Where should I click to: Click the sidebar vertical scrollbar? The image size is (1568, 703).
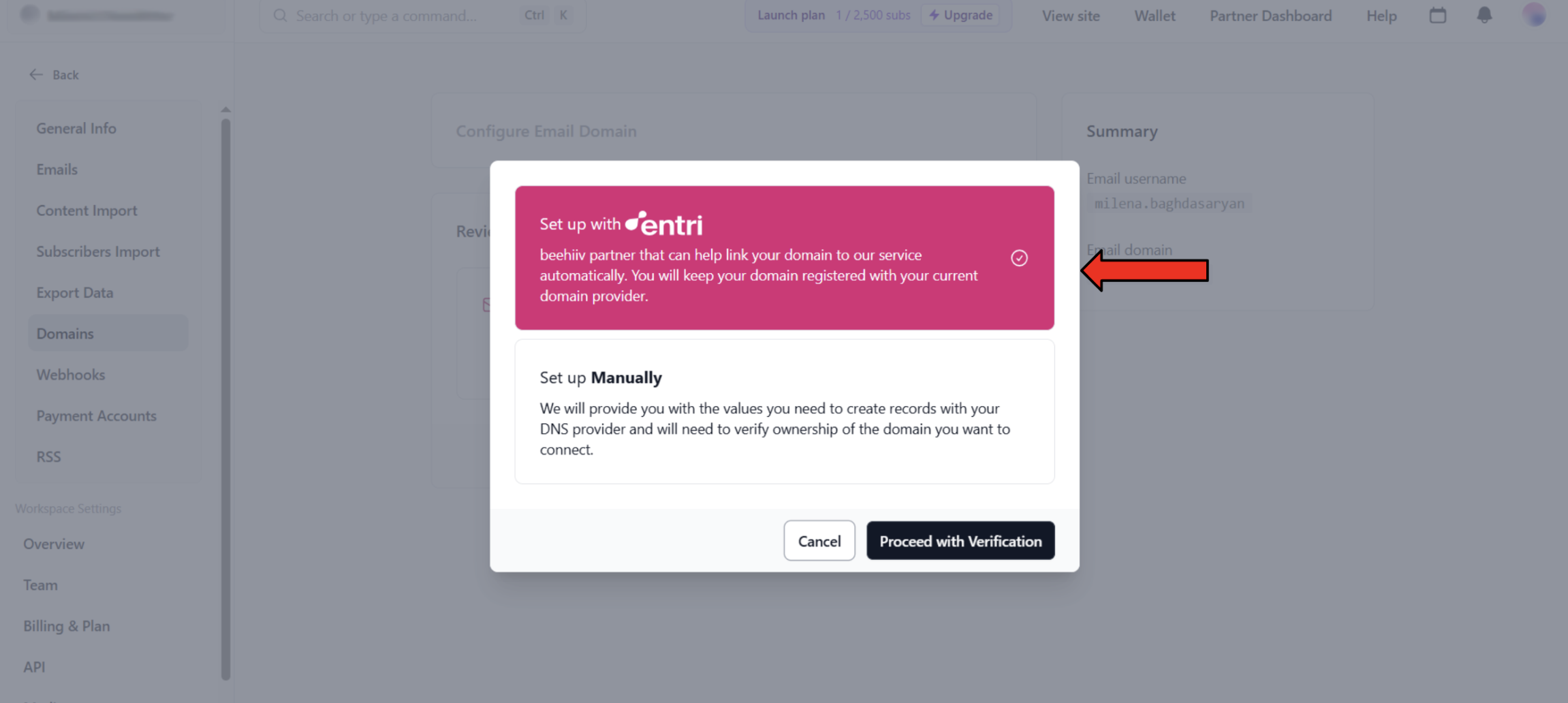pyautogui.click(x=225, y=399)
